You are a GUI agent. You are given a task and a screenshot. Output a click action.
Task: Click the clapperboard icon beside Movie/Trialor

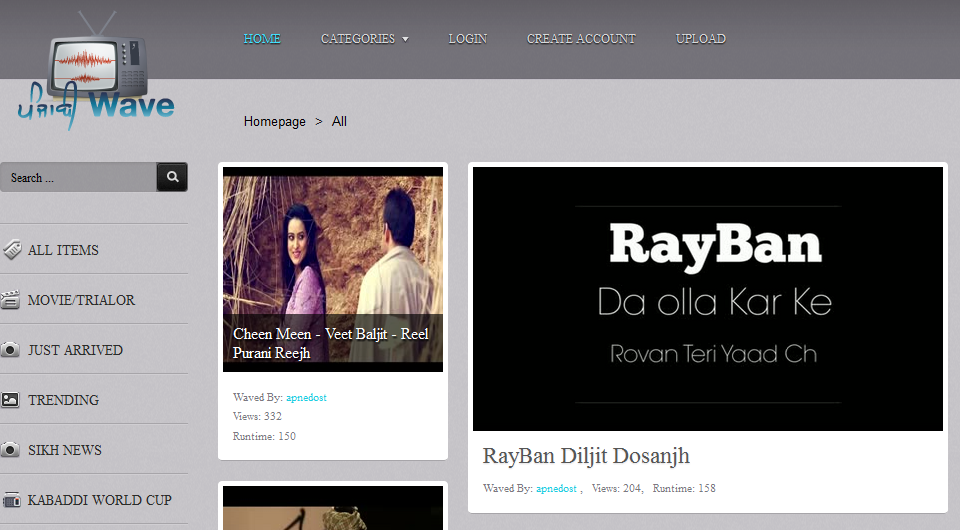coord(10,300)
